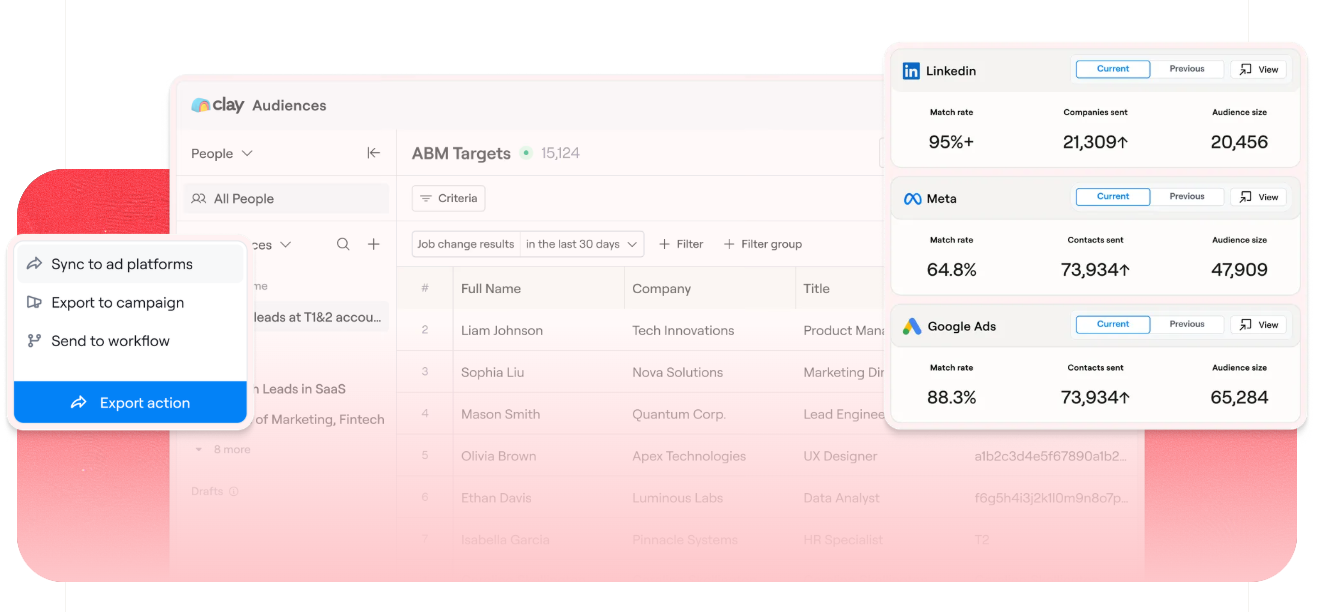The width and height of the screenshot is (1331, 612).
Task: Expand the '8 more' audiences list
Action: point(223,450)
